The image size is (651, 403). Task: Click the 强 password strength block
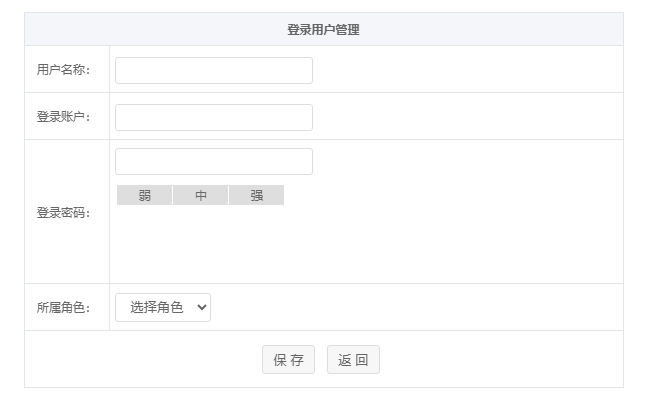tap(256, 195)
